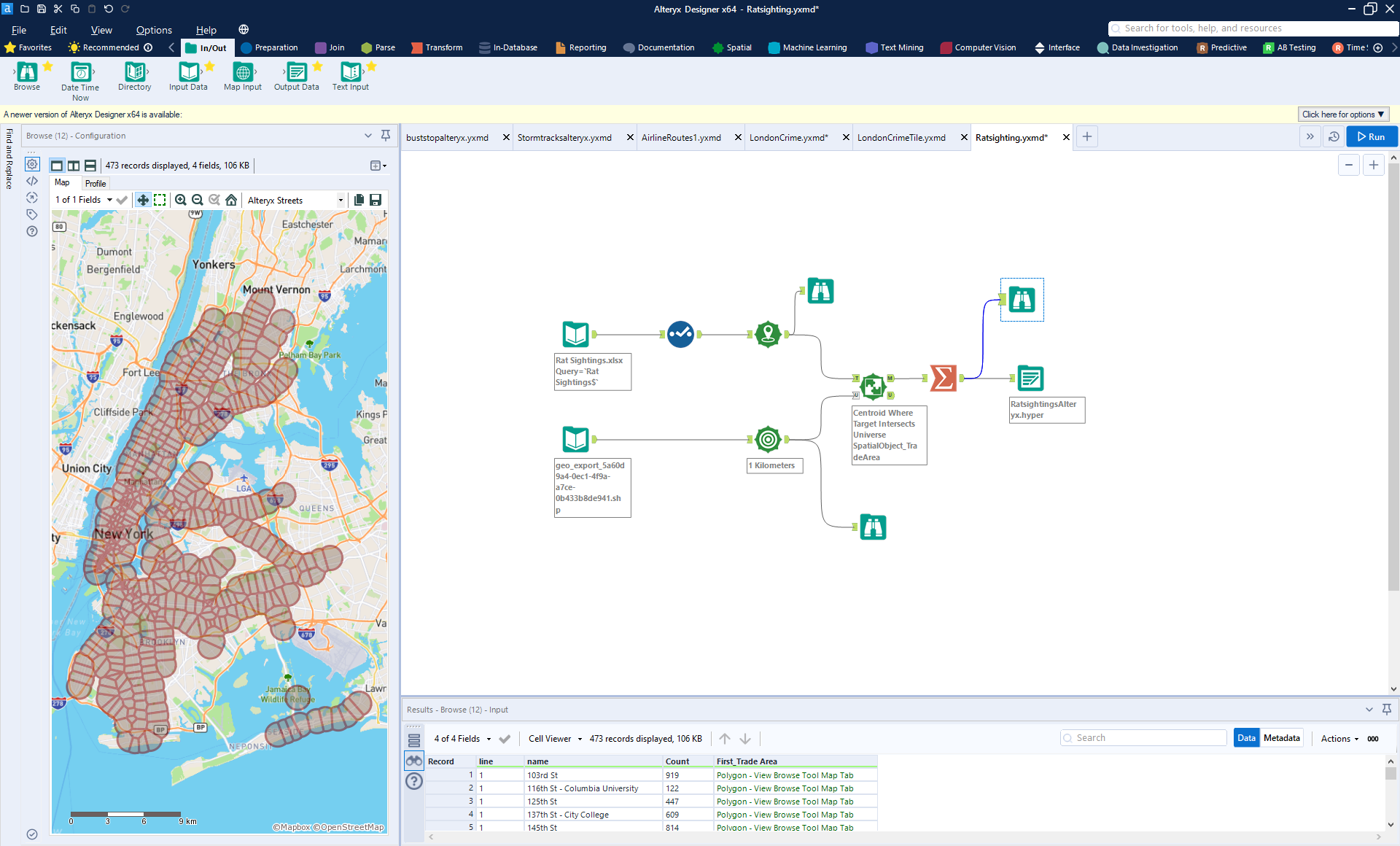Open the Actions dropdown in Results
The height and width of the screenshot is (846, 1400).
pyautogui.click(x=1339, y=739)
